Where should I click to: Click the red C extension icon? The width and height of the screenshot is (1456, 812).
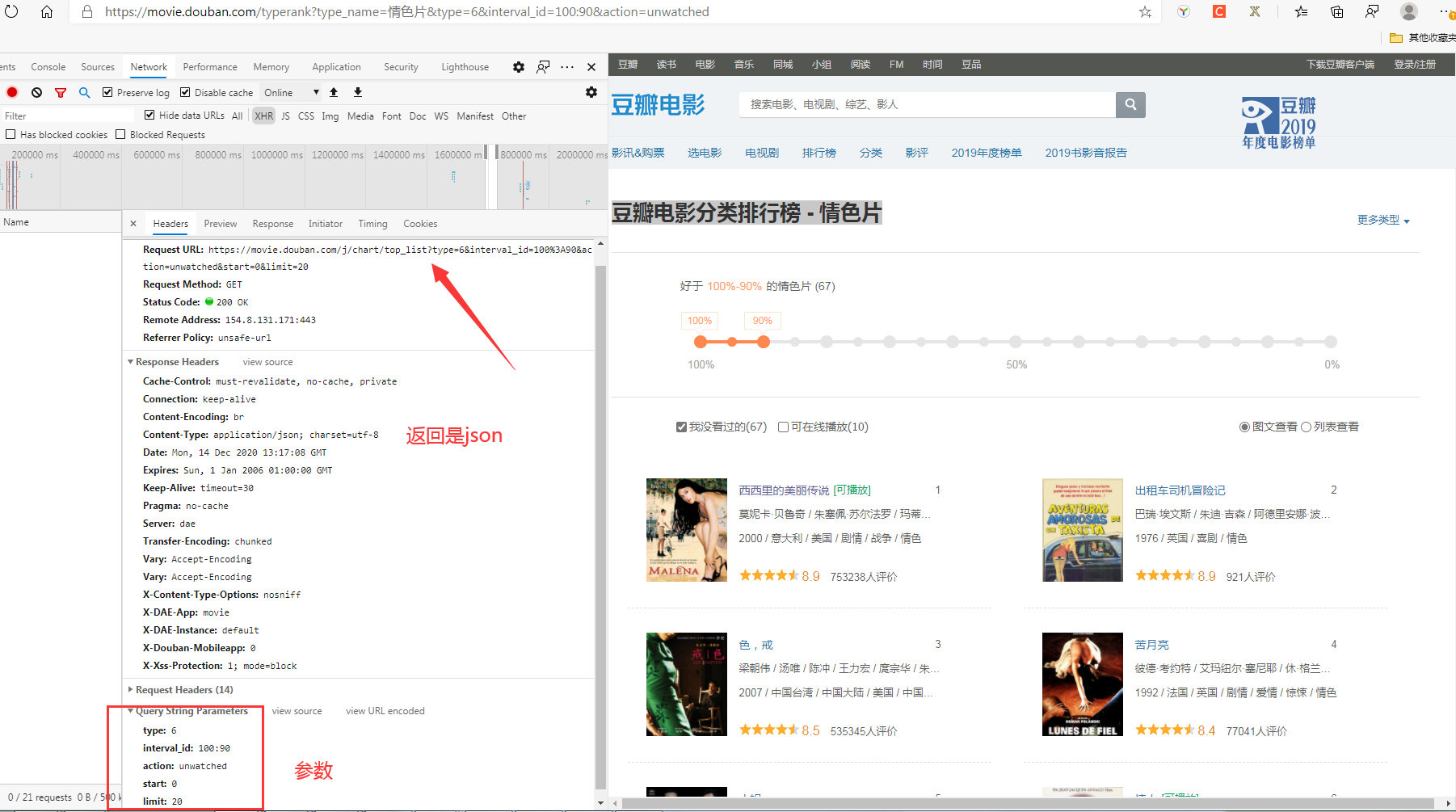coord(1219,11)
